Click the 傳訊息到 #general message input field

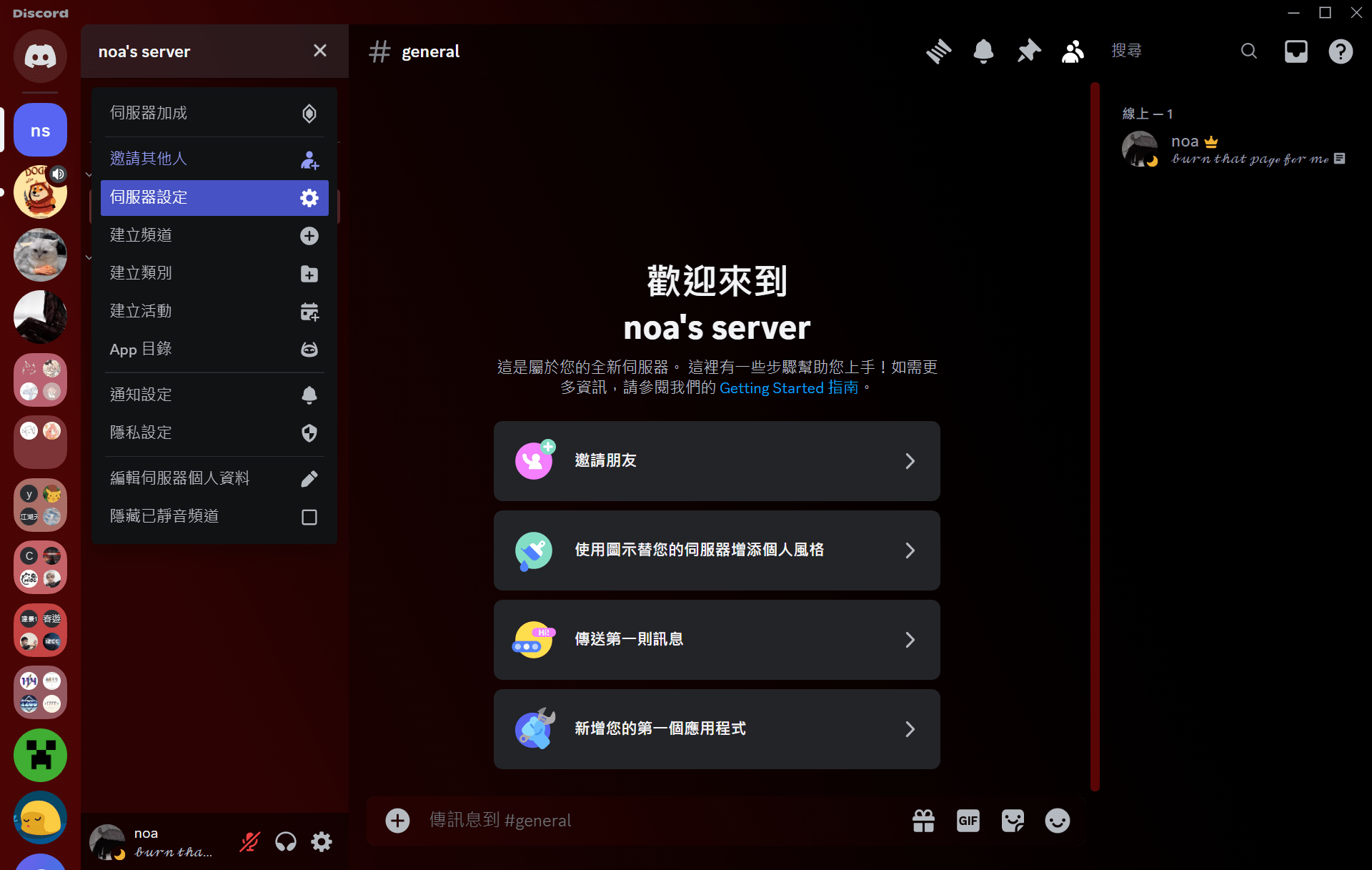tap(643, 821)
